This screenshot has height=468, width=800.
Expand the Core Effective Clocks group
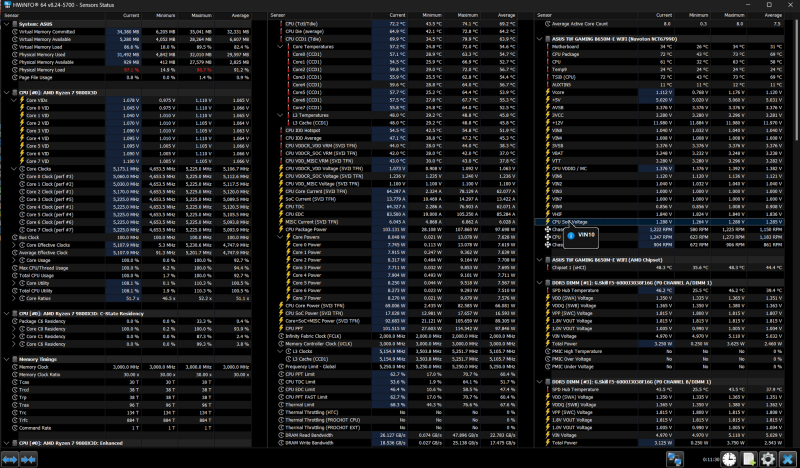click(14, 245)
